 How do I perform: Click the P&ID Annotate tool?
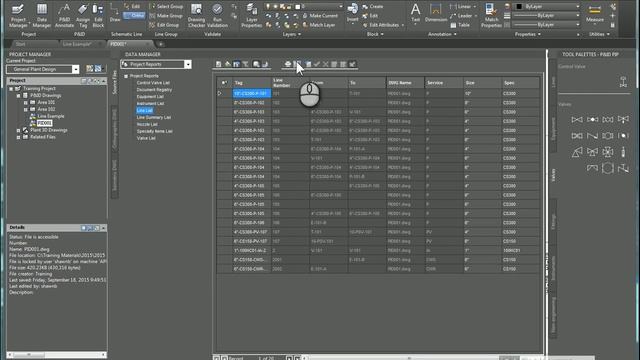(64, 15)
